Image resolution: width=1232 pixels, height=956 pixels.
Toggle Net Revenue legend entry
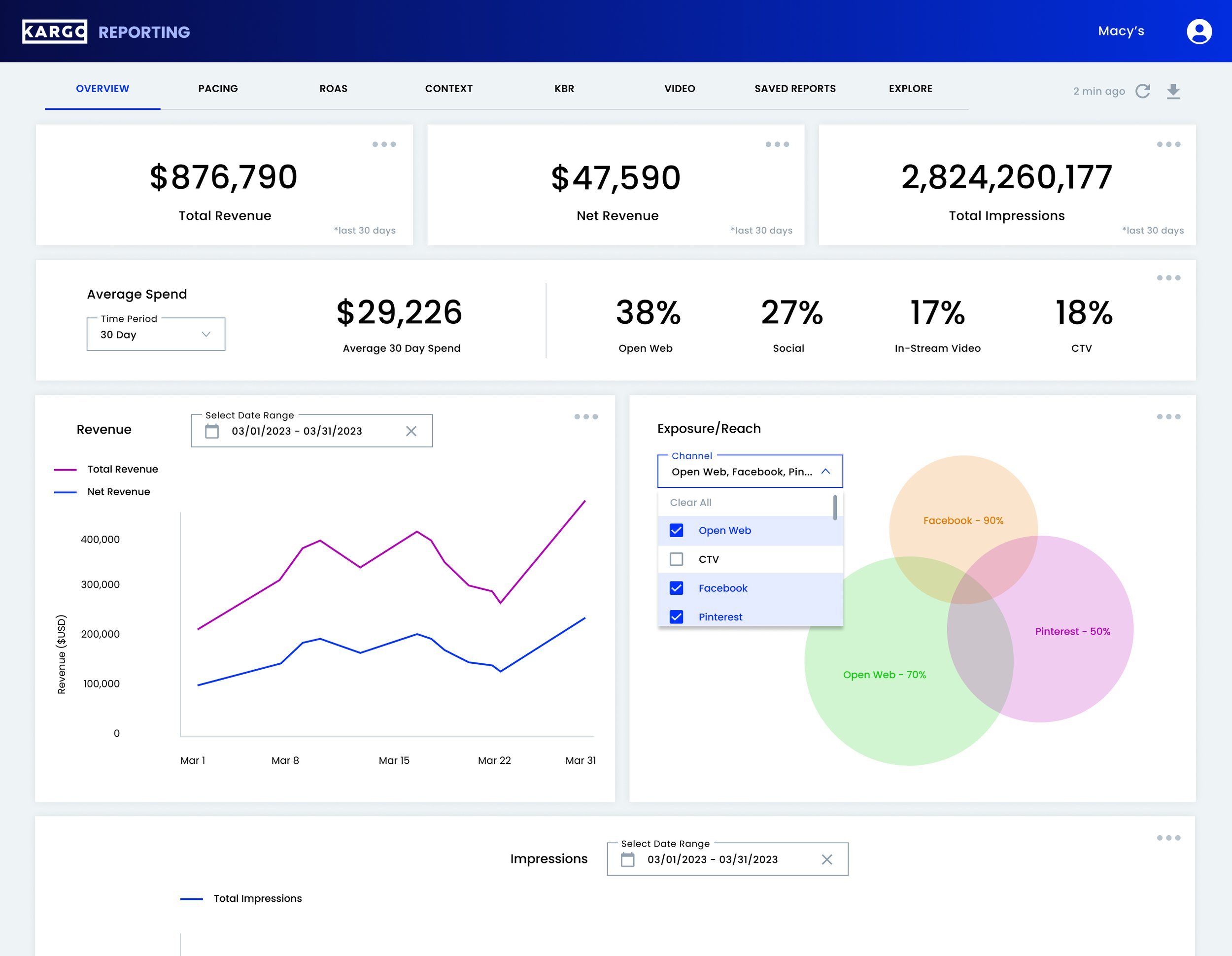pos(102,492)
